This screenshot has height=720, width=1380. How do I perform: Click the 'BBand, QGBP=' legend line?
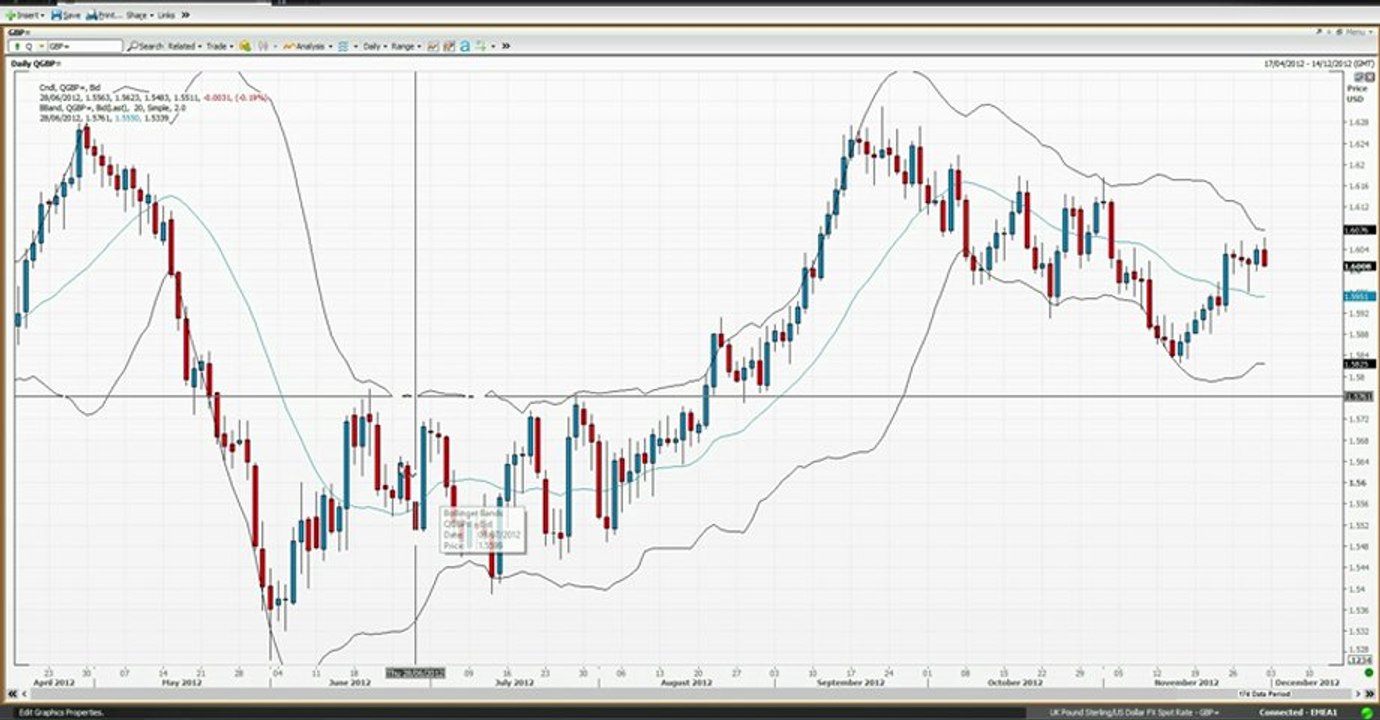(112, 108)
